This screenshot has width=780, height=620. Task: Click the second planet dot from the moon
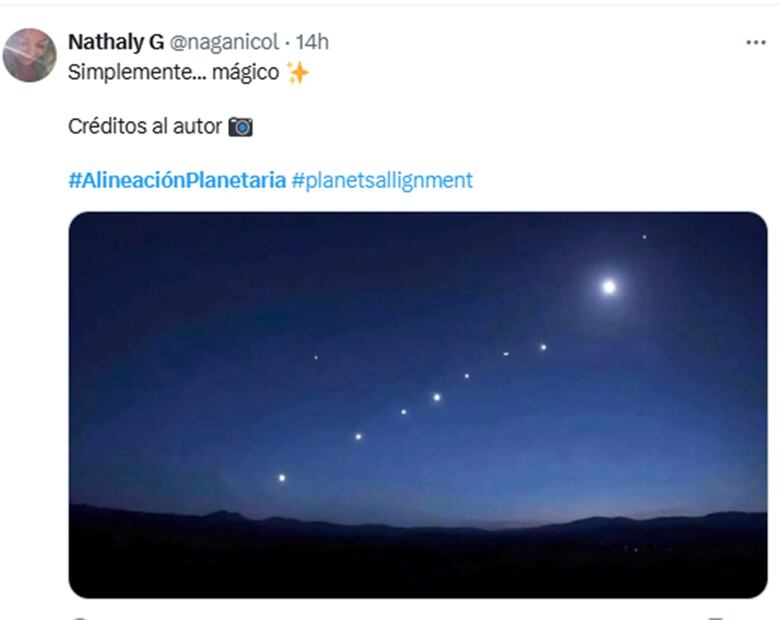pos(506,354)
